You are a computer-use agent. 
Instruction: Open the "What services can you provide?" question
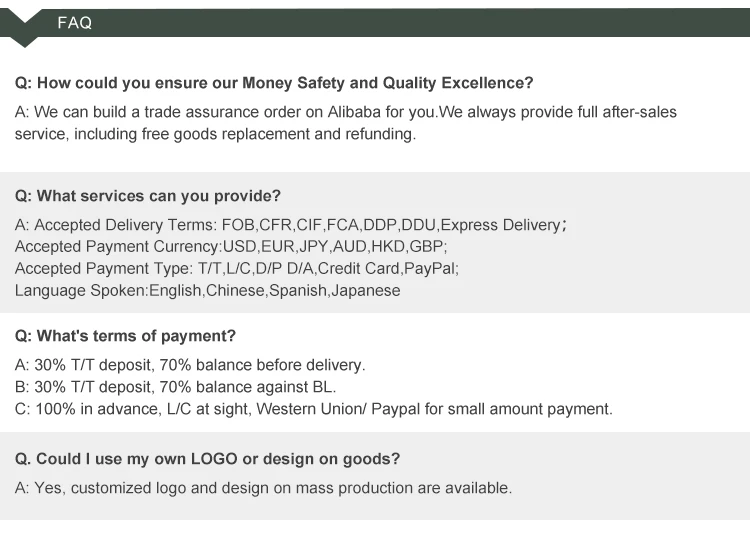(x=148, y=196)
